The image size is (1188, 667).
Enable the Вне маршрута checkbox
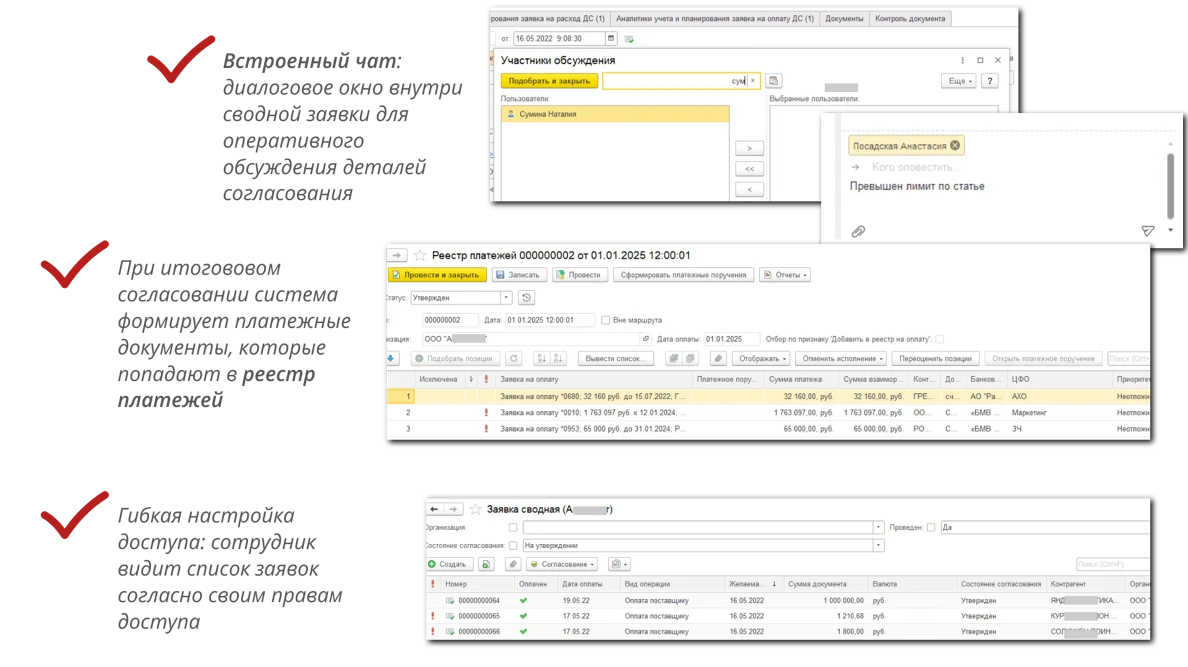click(605, 320)
